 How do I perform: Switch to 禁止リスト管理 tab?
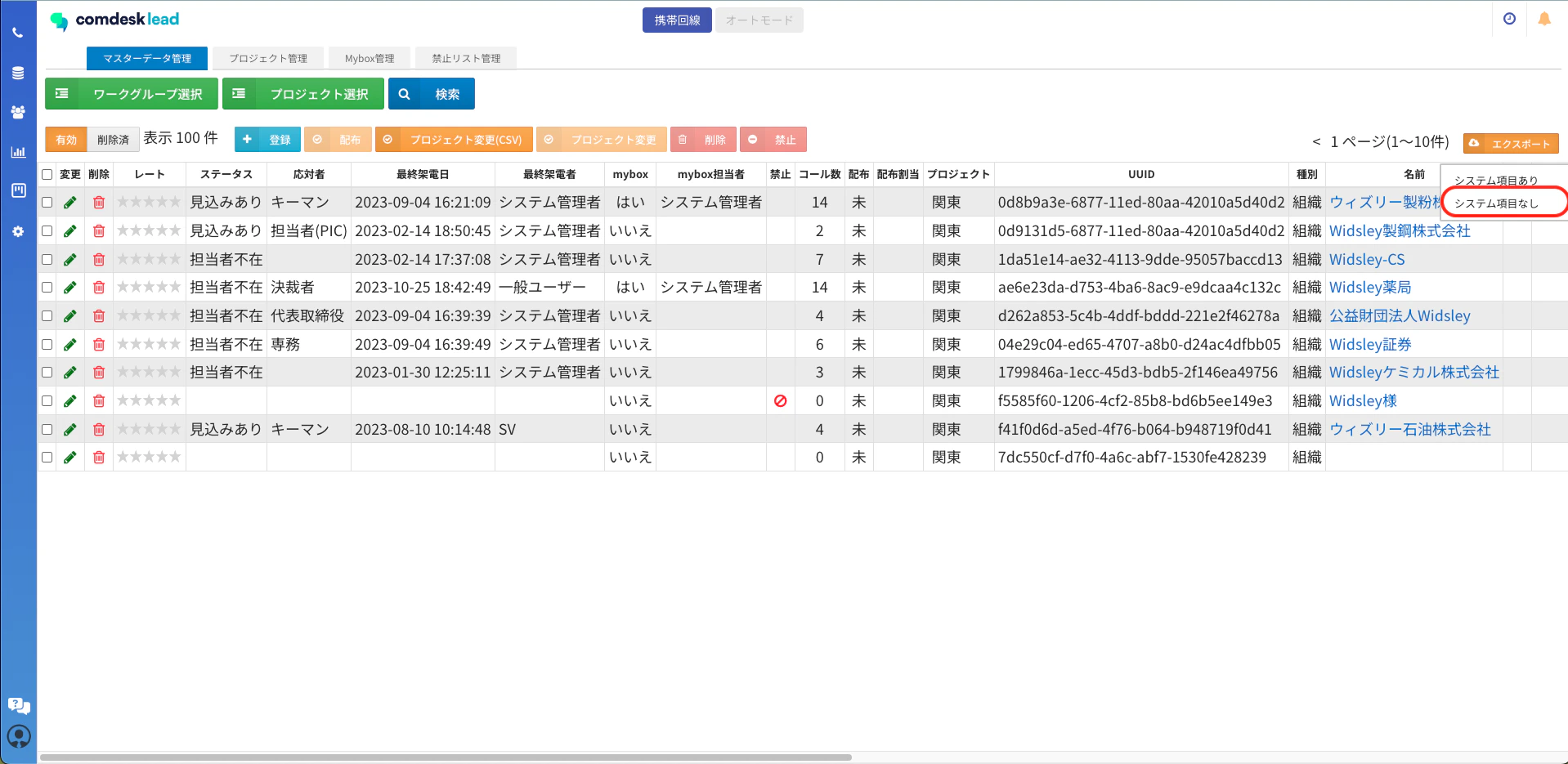(466, 59)
